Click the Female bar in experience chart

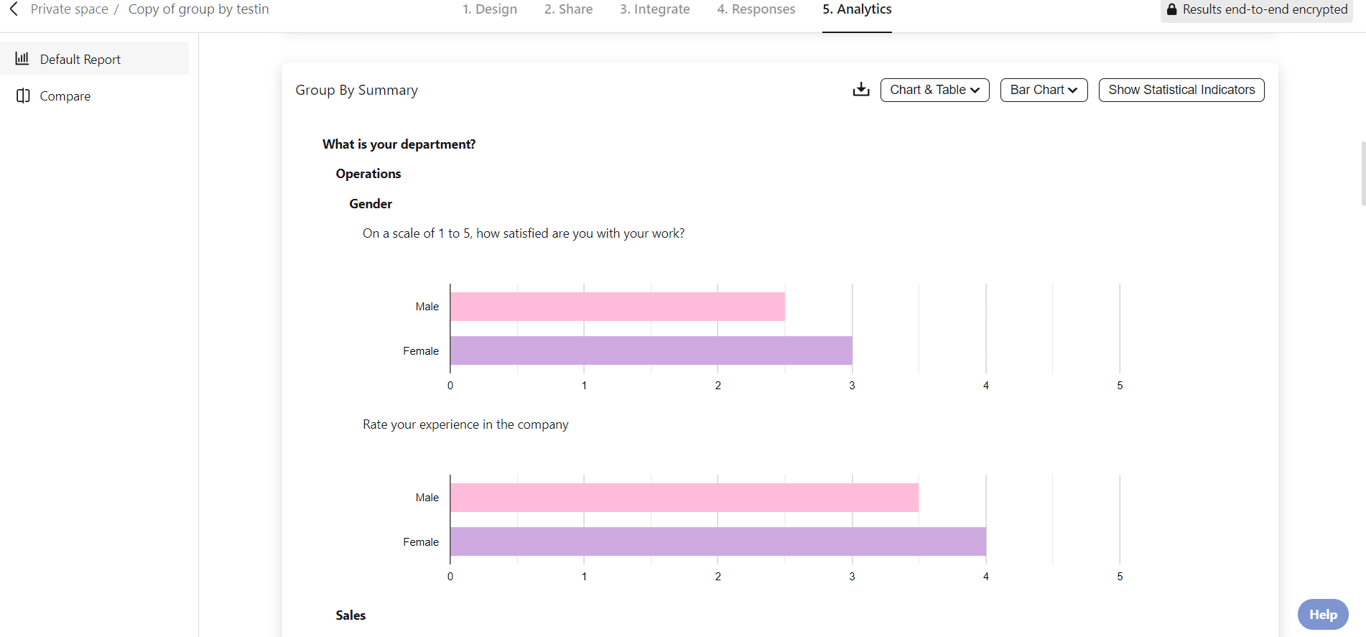[x=717, y=542]
